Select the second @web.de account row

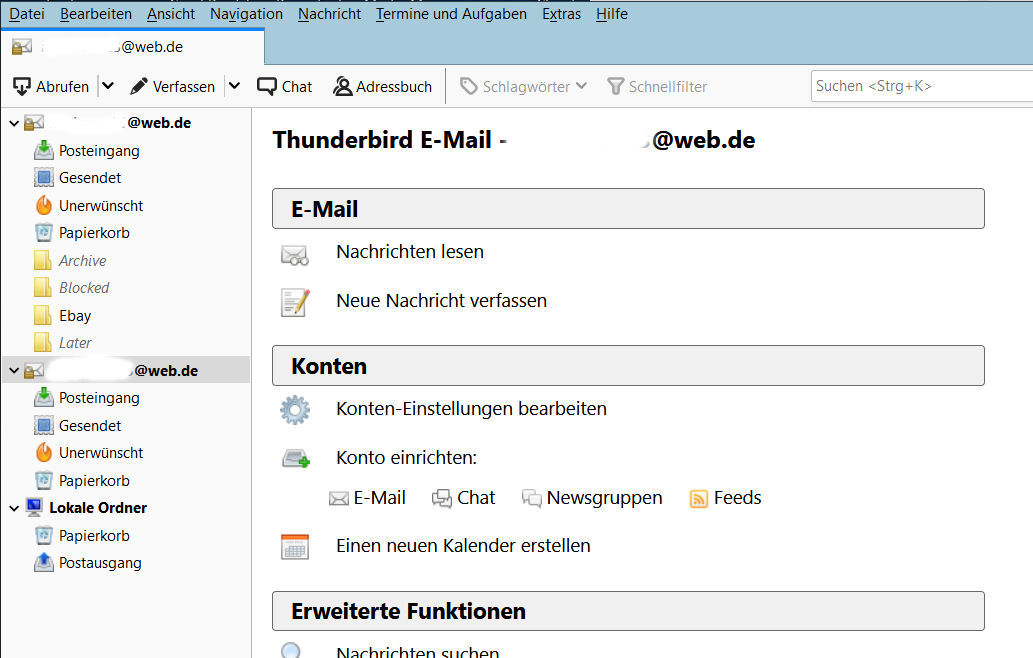pos(126,370)
